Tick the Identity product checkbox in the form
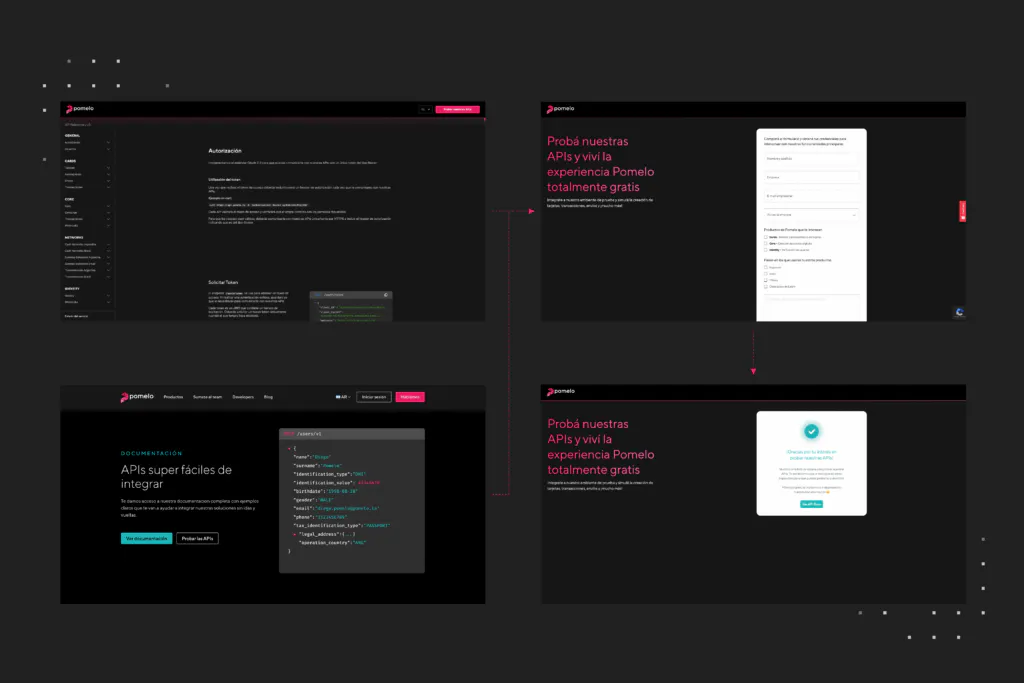Viewport: 1024px width, 683px height. pos(765,250)
